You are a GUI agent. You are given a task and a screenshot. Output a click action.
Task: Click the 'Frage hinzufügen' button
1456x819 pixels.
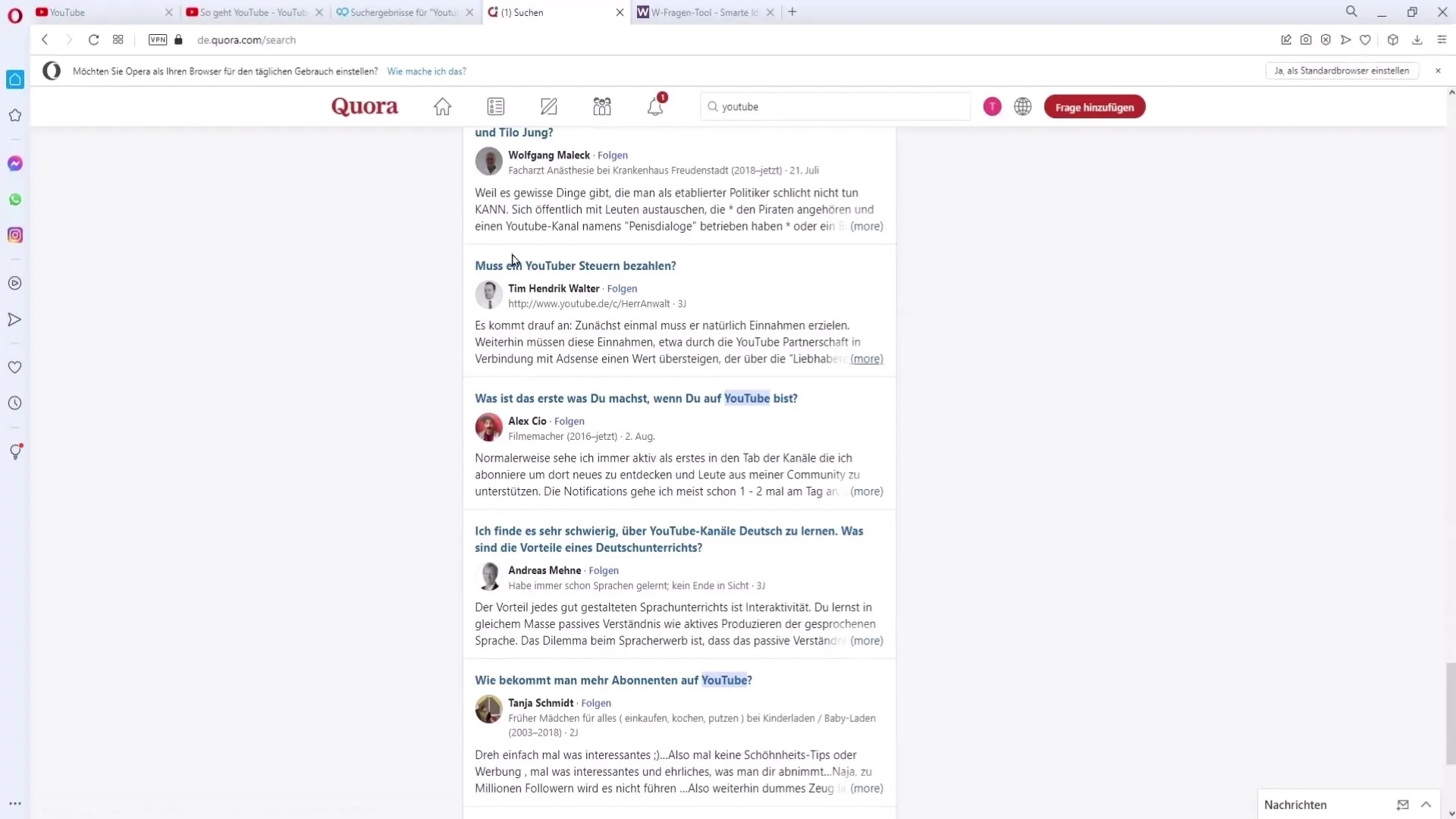click(x=1094, y=107)
